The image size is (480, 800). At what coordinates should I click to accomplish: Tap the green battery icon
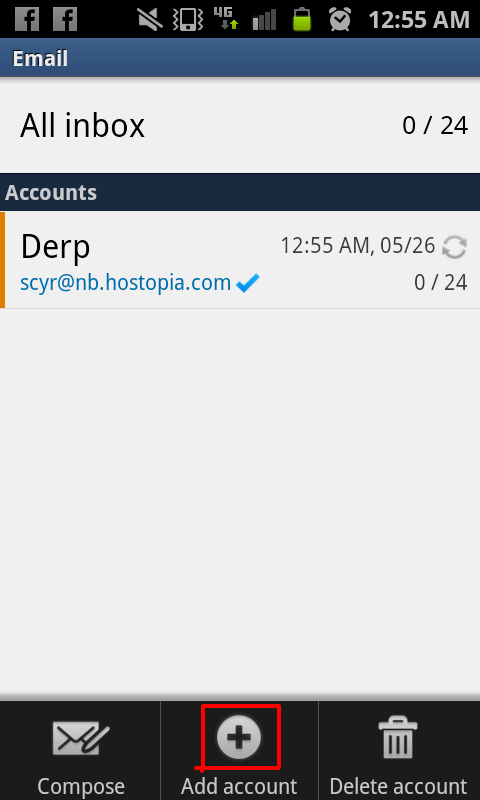click(x=302, y=19)
